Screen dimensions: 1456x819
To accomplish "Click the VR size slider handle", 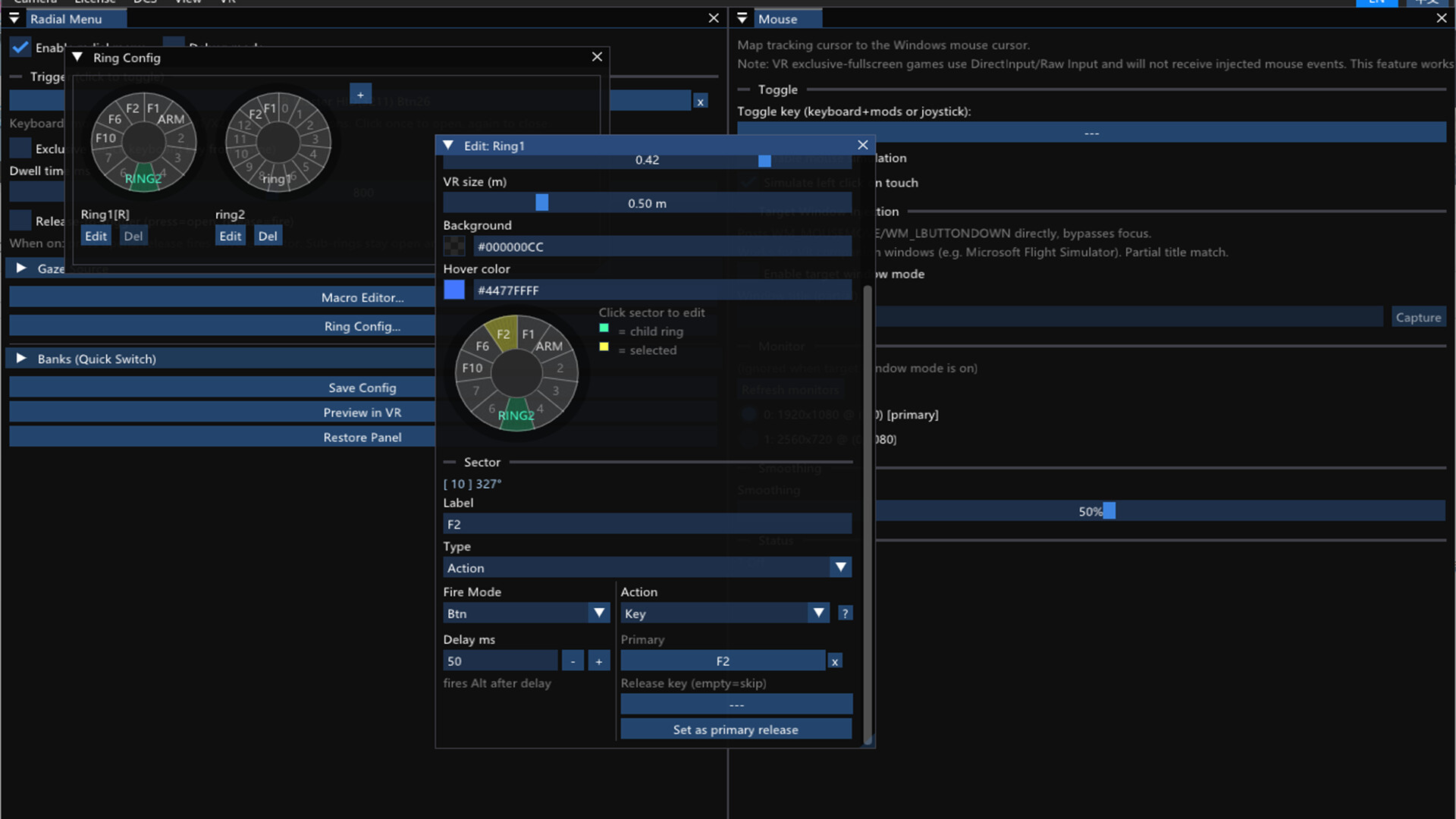I will click(x=541, y=202).
